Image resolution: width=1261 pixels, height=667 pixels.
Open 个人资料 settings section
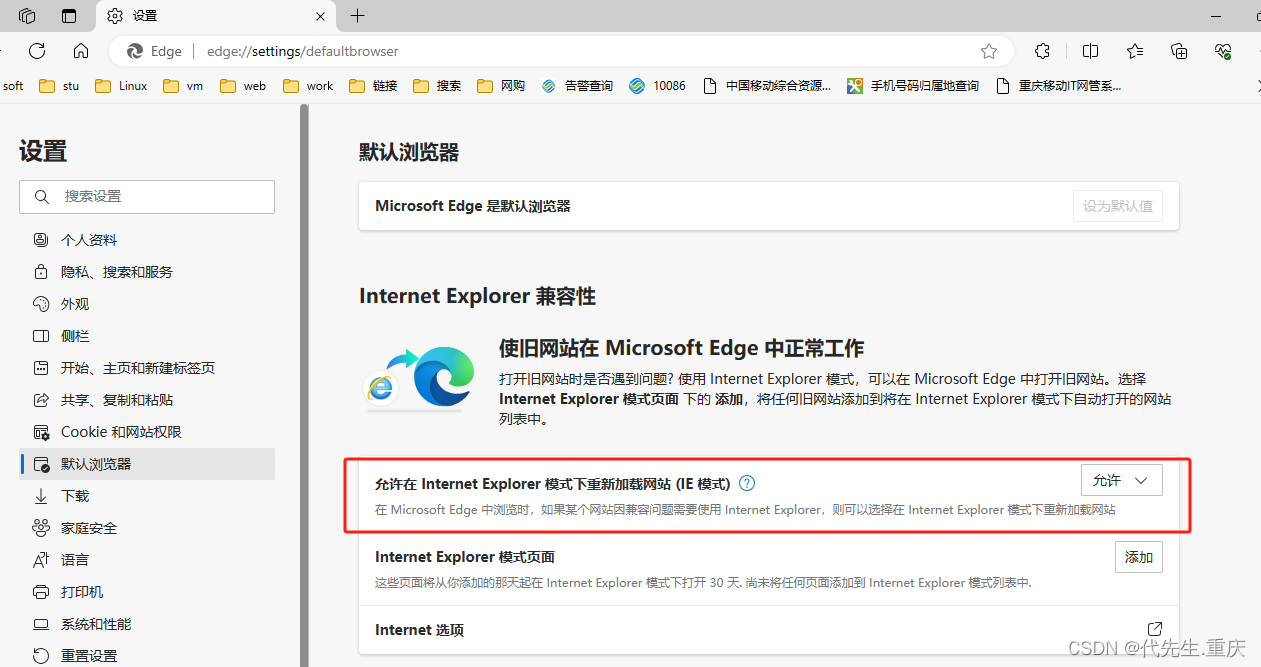(147, 240)
